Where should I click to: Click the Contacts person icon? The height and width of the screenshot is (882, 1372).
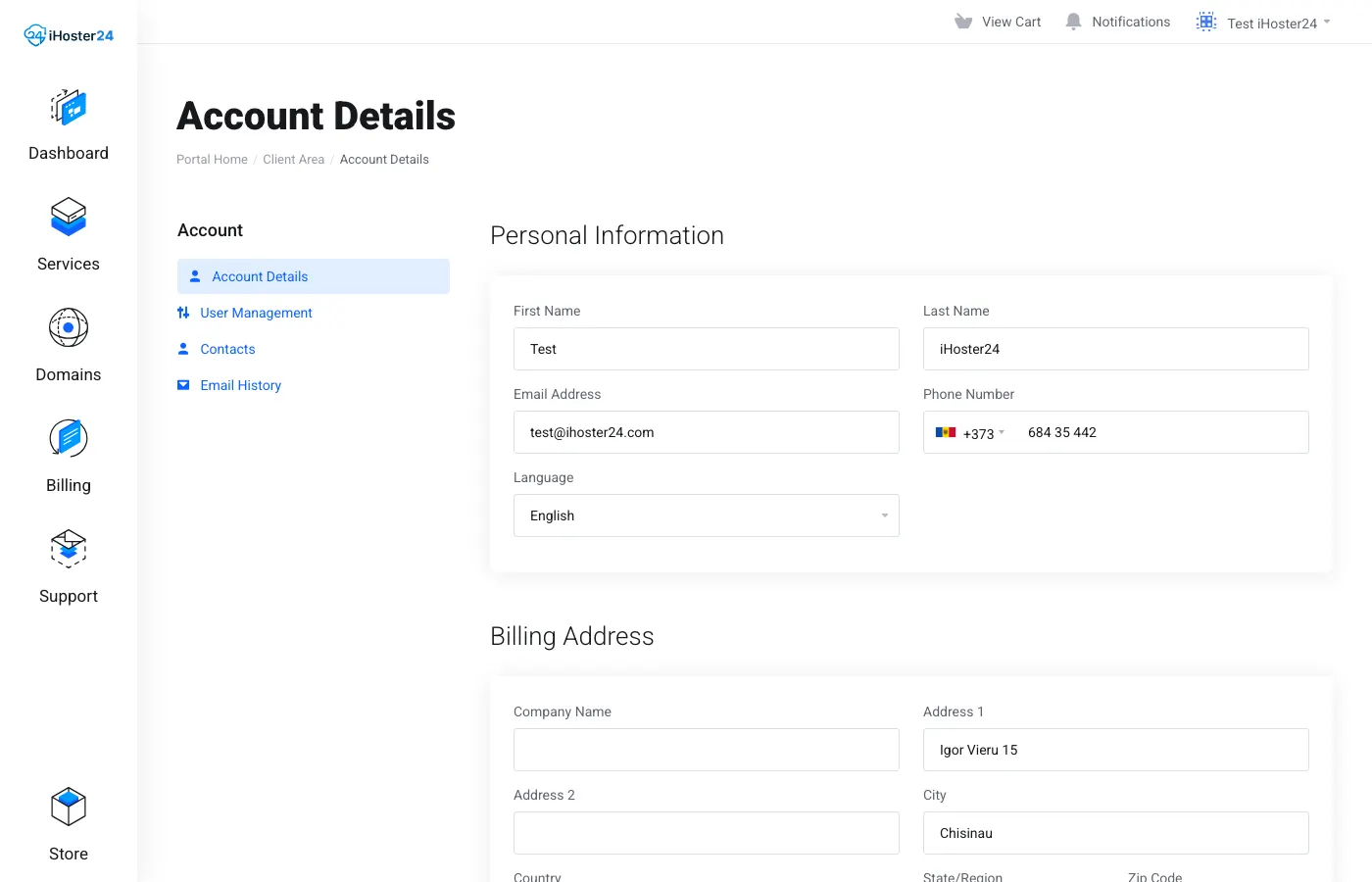tap(183, 349)
